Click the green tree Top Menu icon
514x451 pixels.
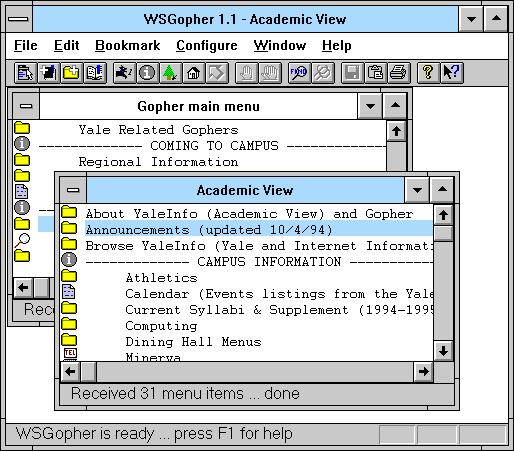point(170,72)
